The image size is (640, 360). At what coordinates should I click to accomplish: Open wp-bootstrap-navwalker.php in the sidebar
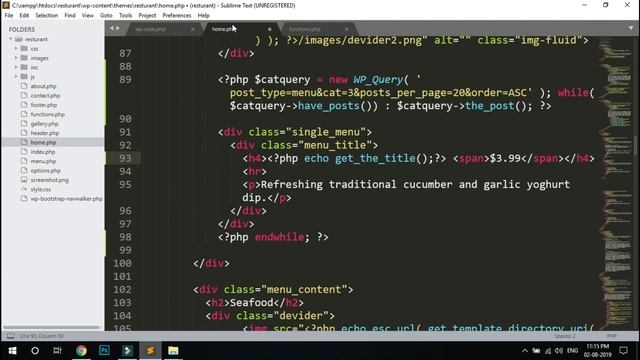pos(66,199)
